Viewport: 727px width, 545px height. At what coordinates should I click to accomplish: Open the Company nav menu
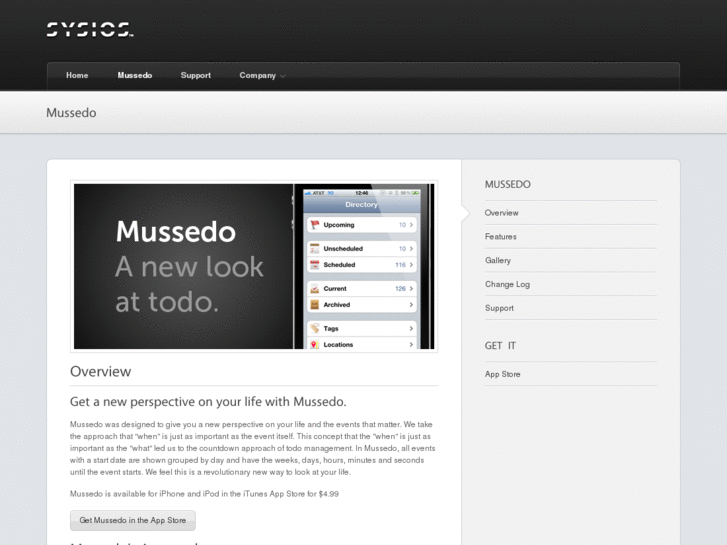[258, 75]
